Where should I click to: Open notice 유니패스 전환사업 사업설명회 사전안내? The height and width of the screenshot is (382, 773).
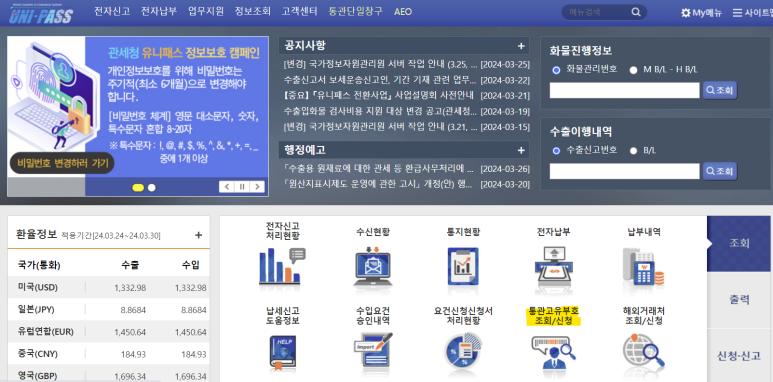(379, 96)
